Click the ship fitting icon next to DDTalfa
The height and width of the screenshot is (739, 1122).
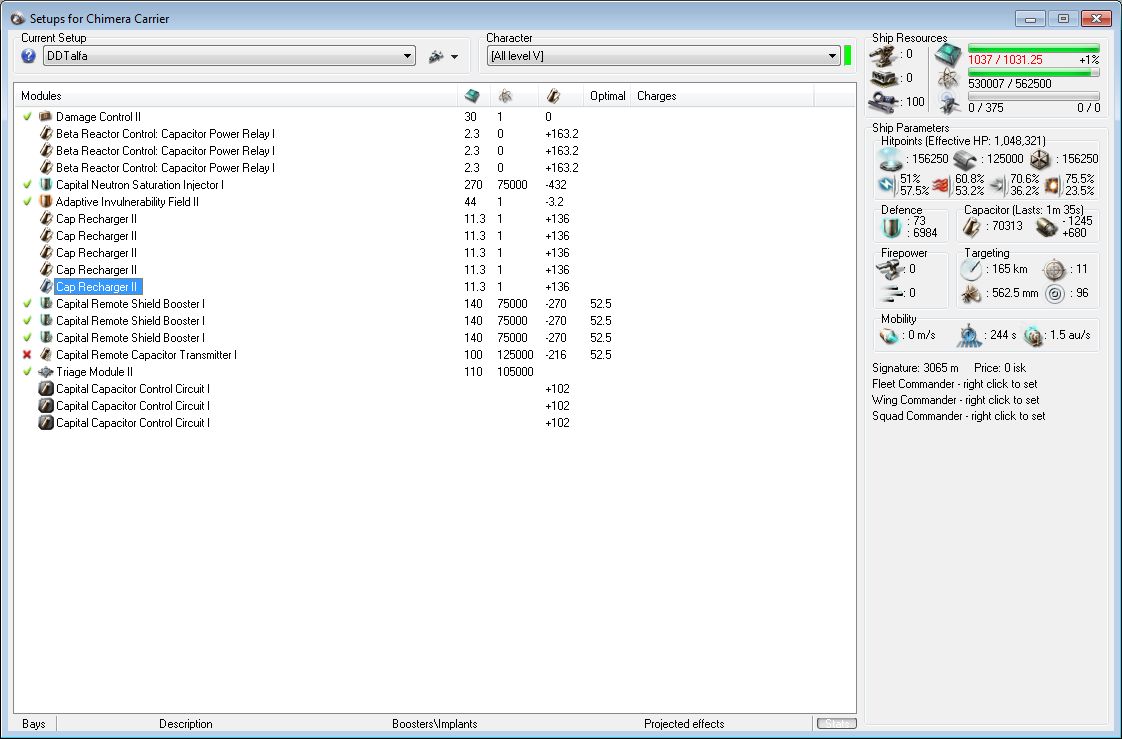pos(436,57)
